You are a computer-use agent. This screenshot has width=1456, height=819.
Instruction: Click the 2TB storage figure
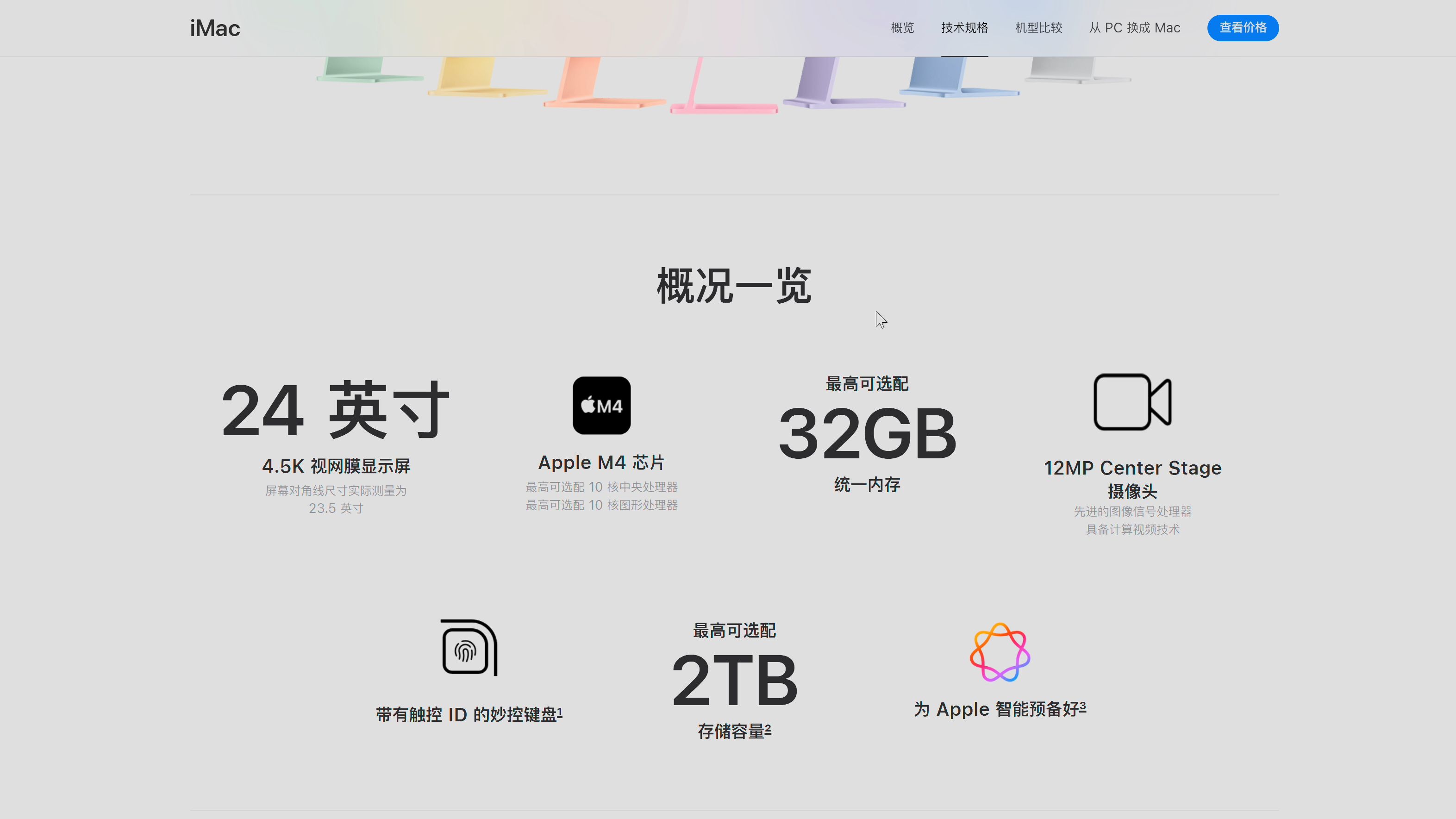(734, 681)
